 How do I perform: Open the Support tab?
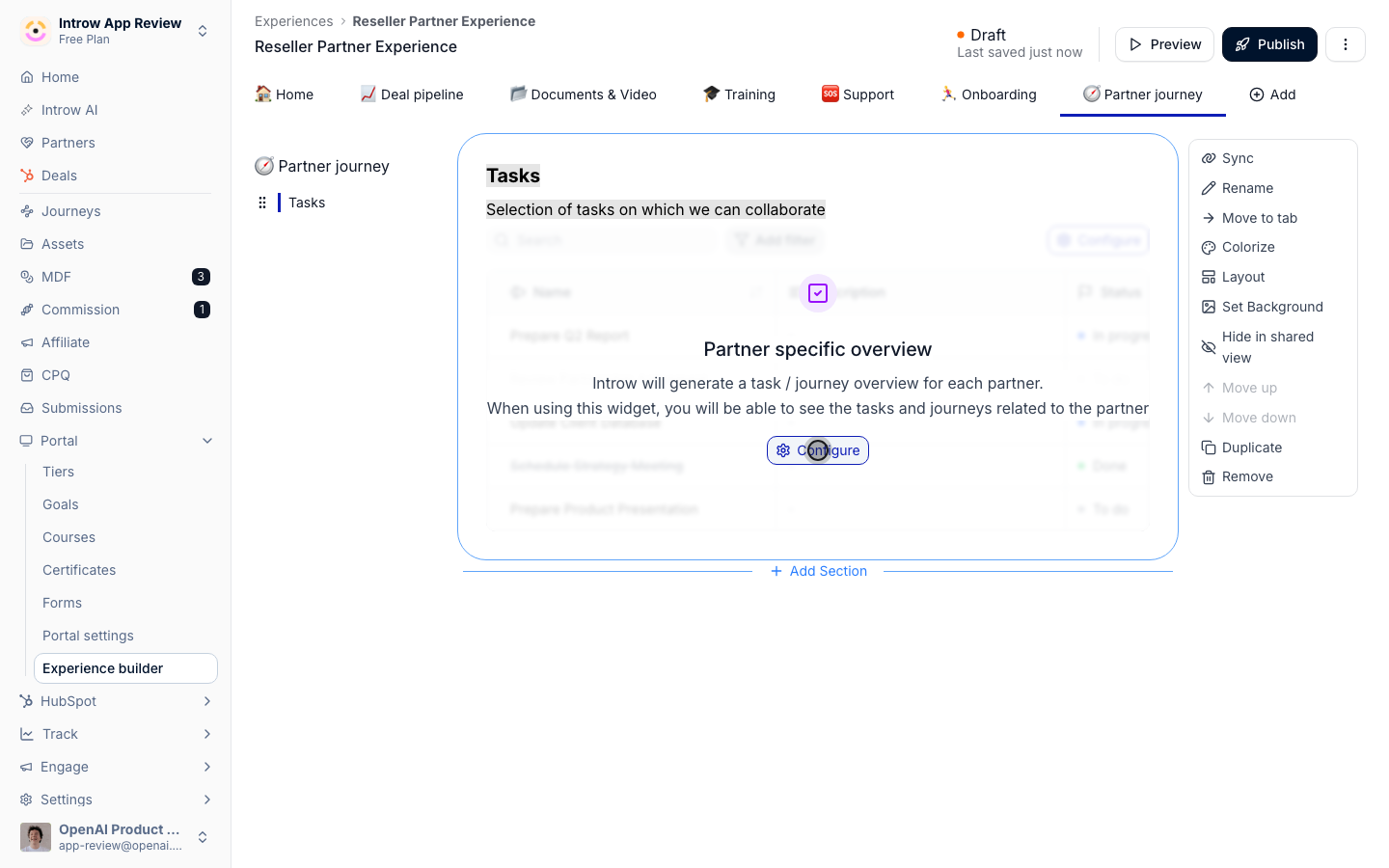tap(858, 95)
